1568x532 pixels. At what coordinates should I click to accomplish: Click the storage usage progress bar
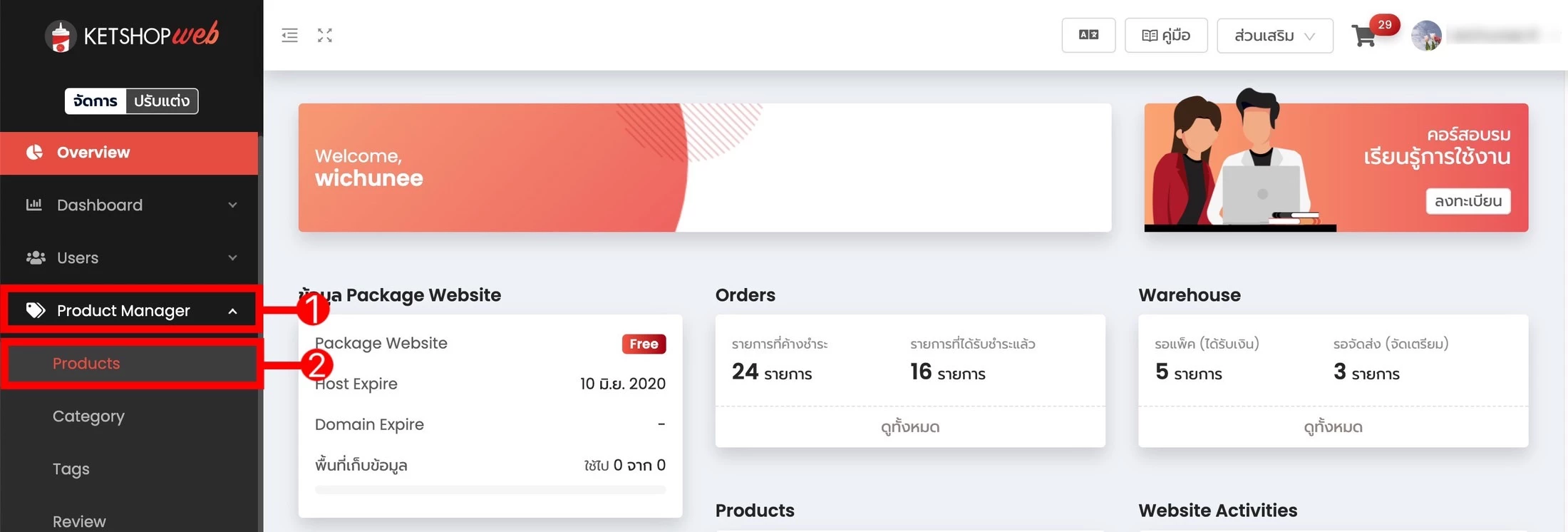(490, 490)
